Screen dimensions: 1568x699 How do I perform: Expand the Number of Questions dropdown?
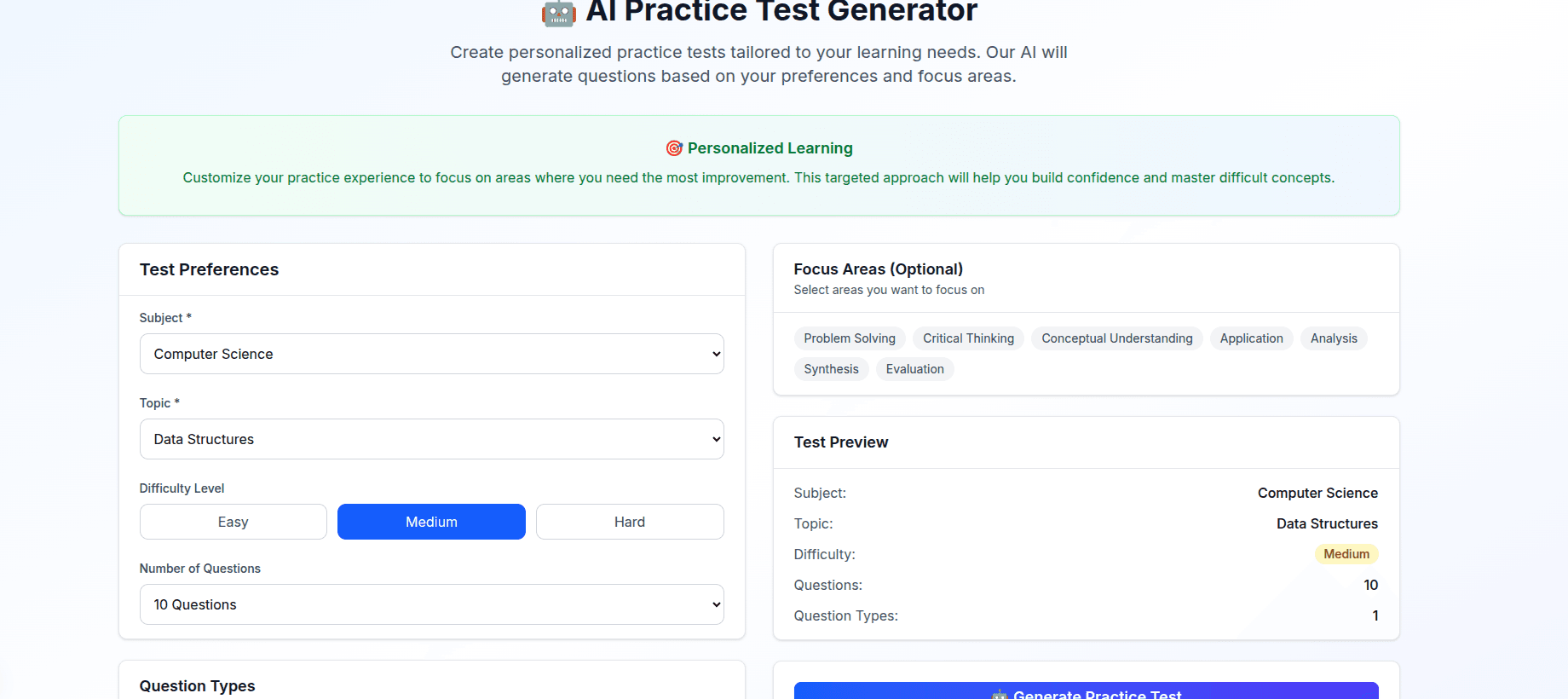[432, 604]
